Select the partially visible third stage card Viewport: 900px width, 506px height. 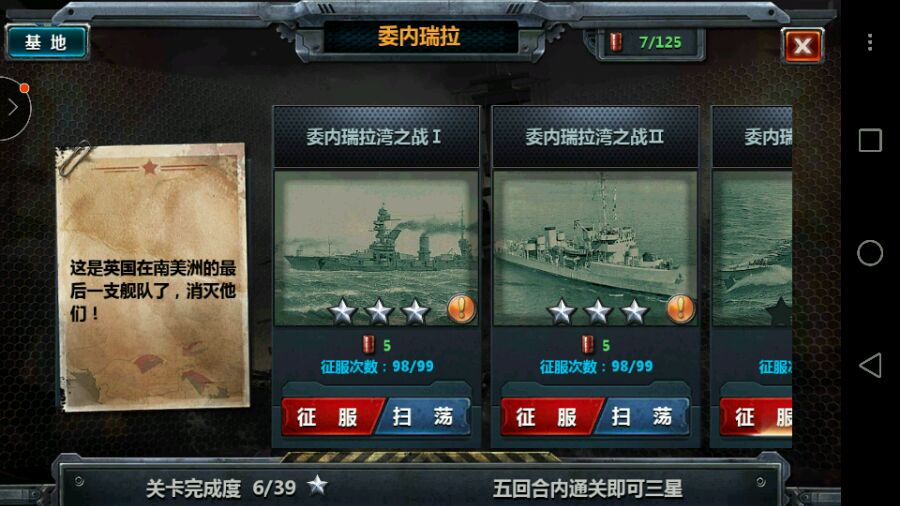pyautogui.click(x=752, y=277)
